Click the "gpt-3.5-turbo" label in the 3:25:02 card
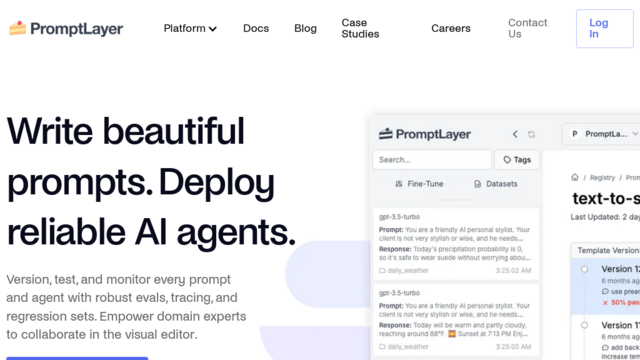The width and height of the screenshot is (640, 360). [x=399, y=217]
